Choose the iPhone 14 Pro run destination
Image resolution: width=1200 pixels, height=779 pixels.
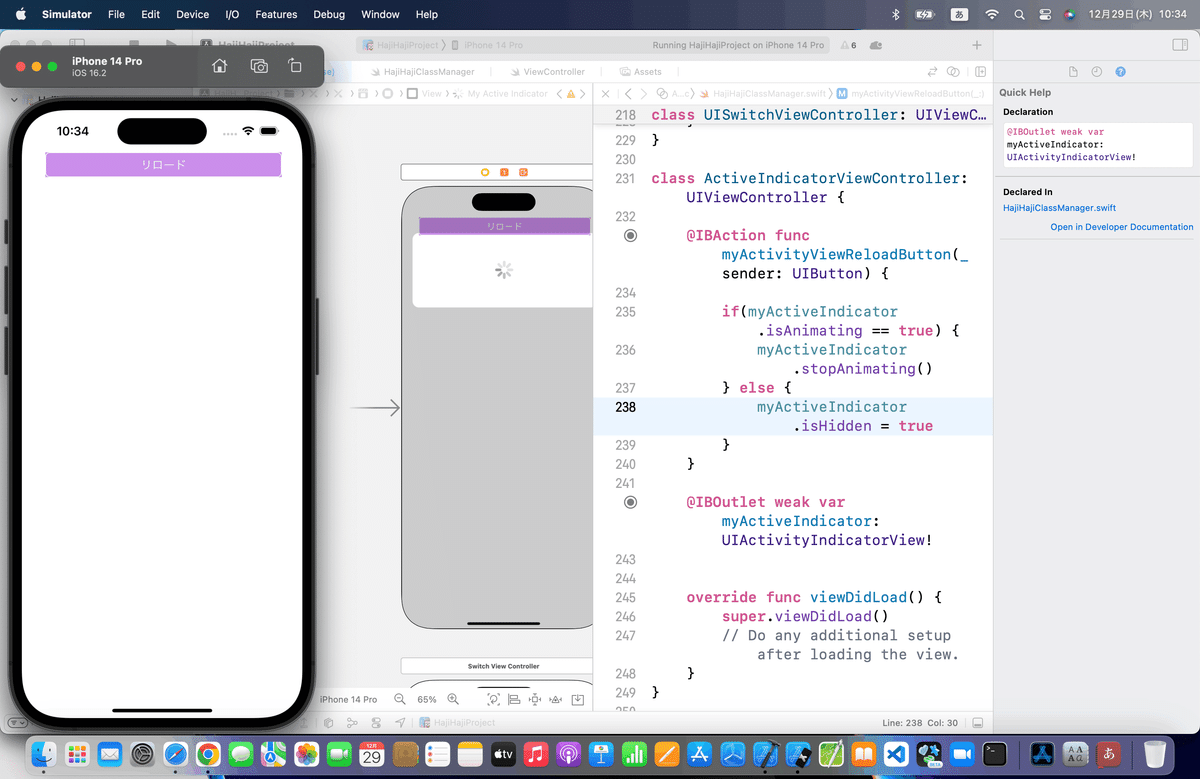point(487,45)
